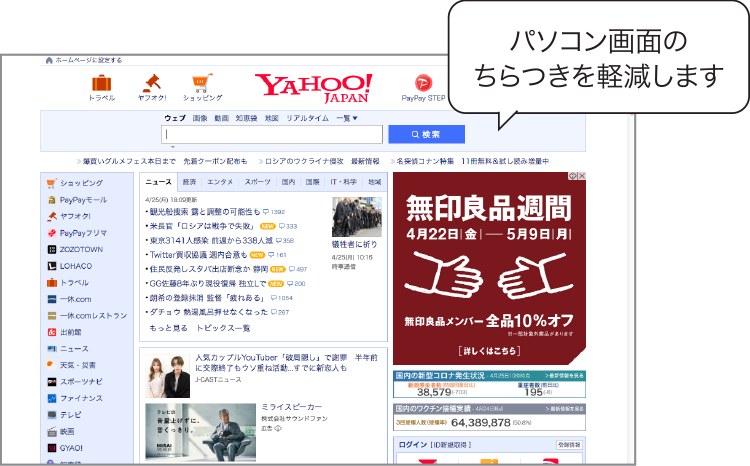Click ホームページに設定する link
The image size is (750, 466).
[88, 60]
